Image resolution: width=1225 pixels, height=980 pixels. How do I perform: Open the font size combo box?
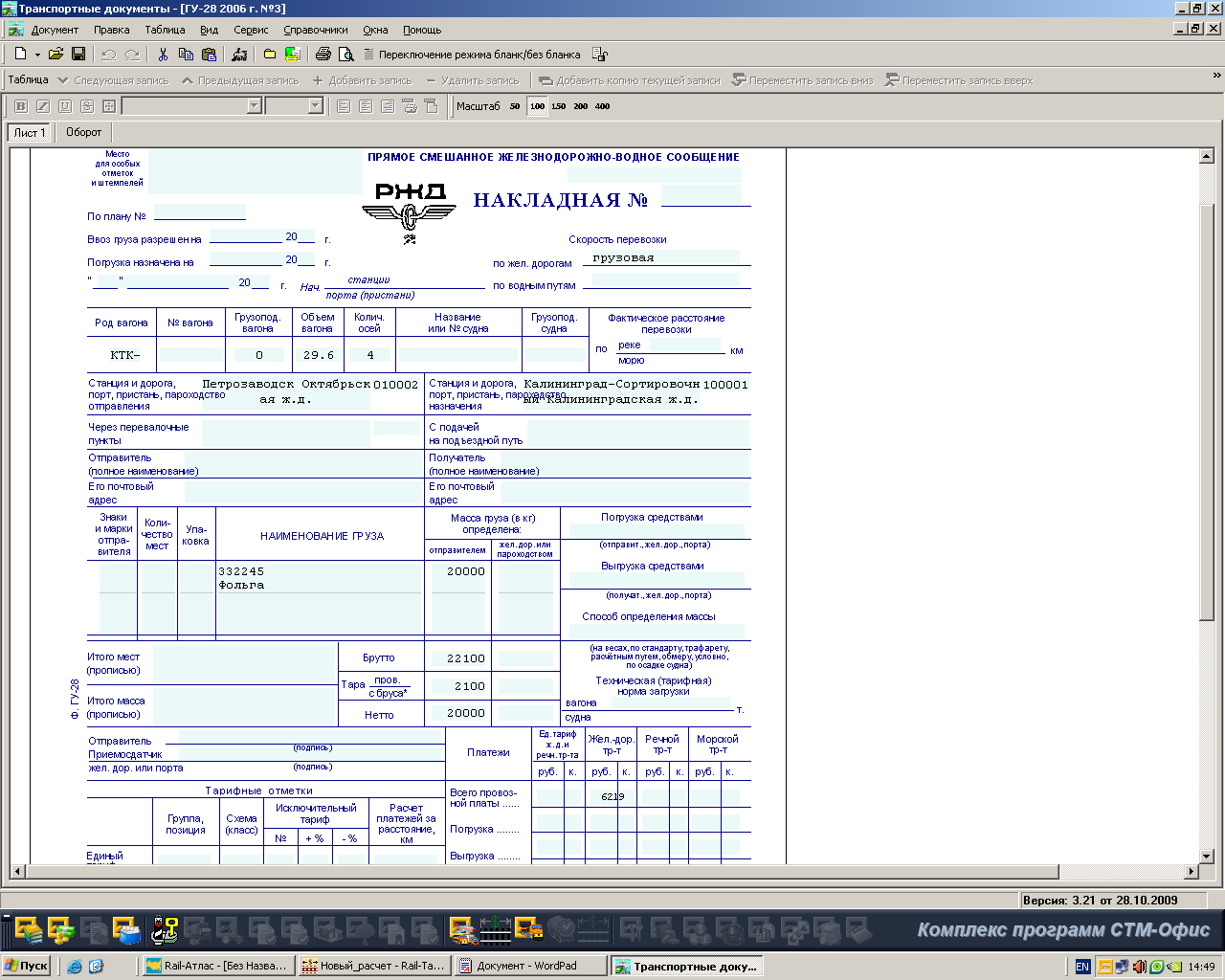click(315, 106)
